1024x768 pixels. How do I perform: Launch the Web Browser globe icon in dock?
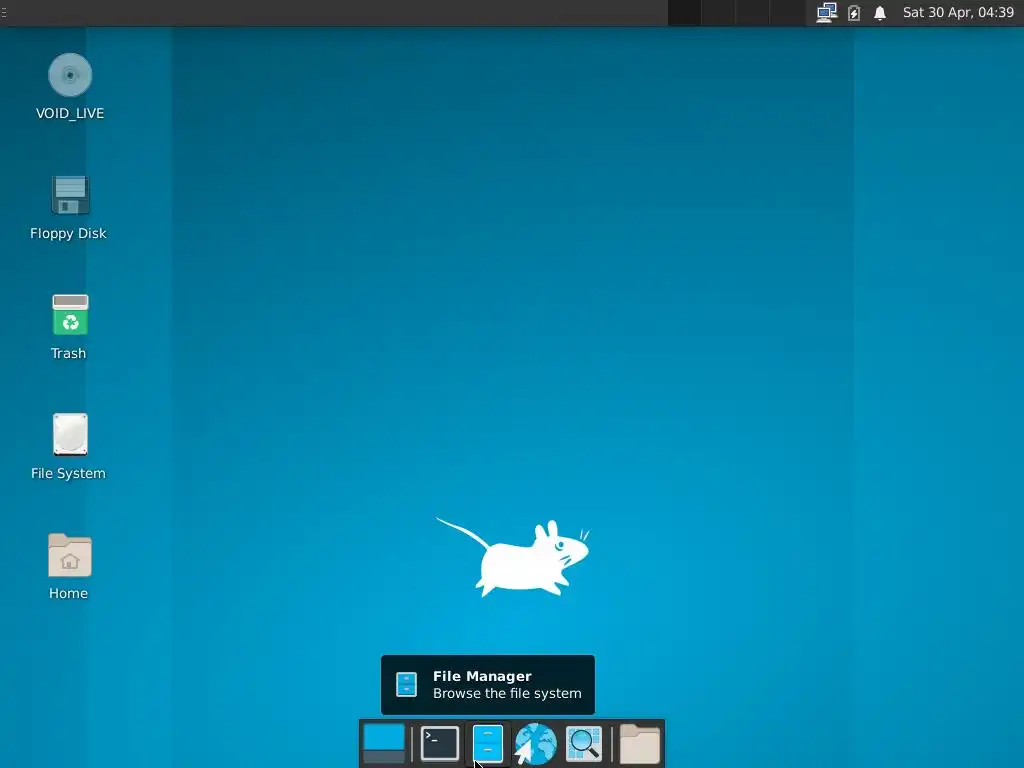pos(536,743)
